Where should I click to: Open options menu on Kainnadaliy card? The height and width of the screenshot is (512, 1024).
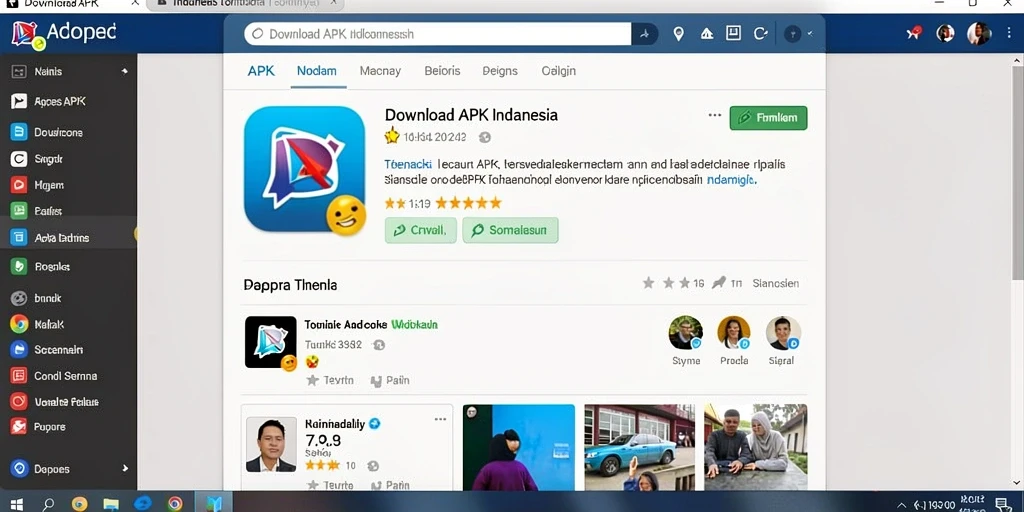point(440,419)
